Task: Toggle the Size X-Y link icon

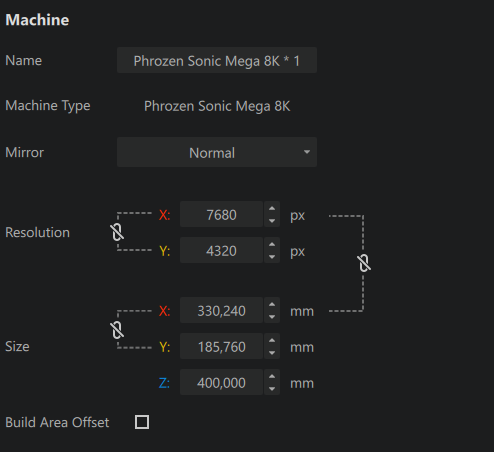Action: click(x=117, y=330)
